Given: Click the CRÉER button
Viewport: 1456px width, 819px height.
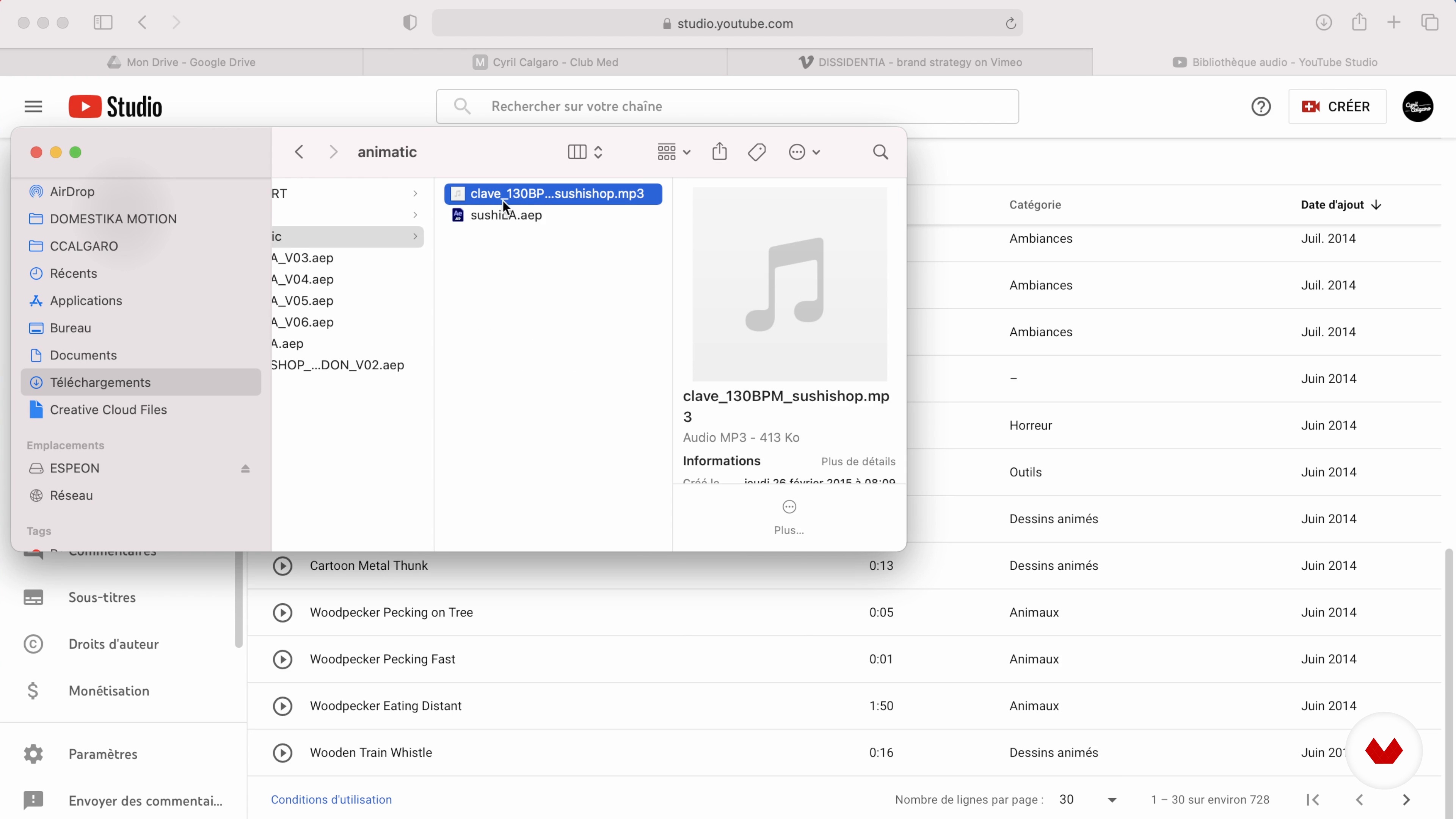Looking at the screenshot, I should click(x=1337, y=106).
